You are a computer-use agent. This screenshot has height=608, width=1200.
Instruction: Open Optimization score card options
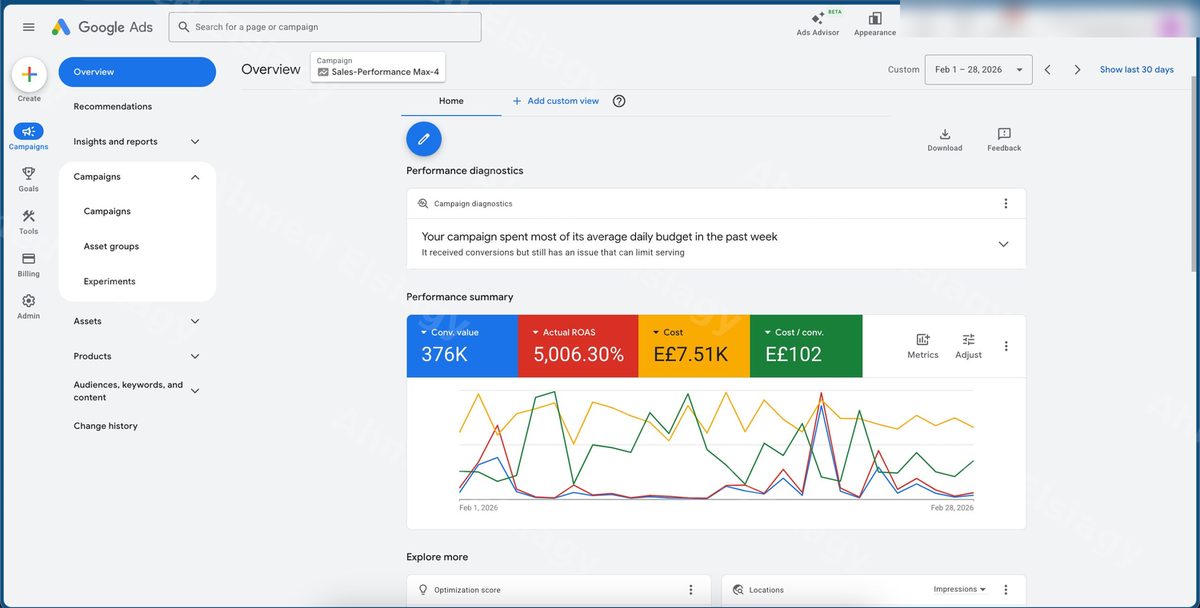coord(690,590)
